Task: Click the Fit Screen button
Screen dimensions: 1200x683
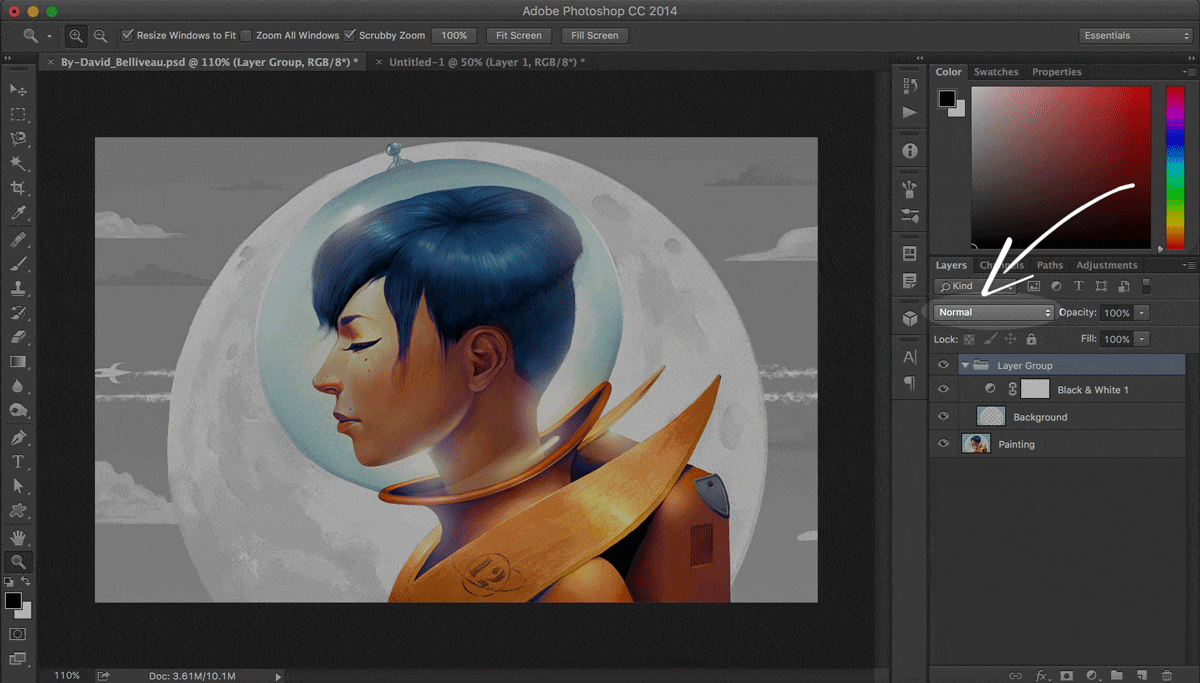Action: click(519, 35)
